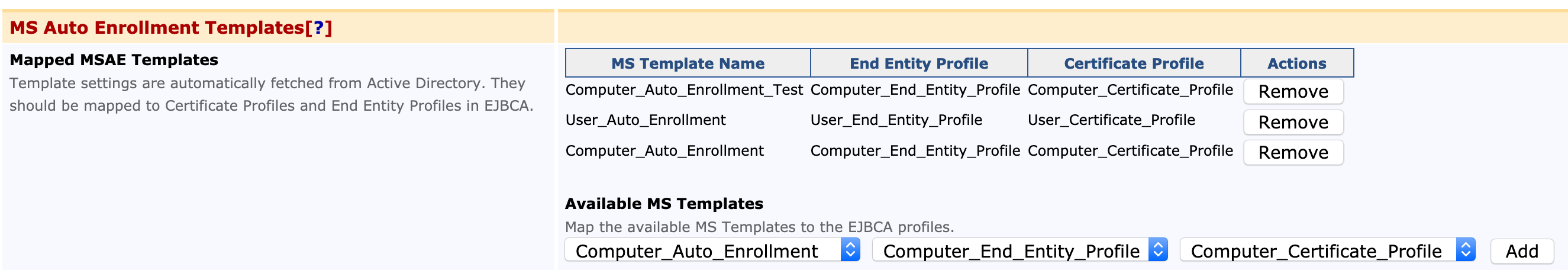This screenshot has height=270, width=1568.
Task: Remove the third row Computer_Auto_Enrollment mapping
Action: click(x=1292, y=152)
